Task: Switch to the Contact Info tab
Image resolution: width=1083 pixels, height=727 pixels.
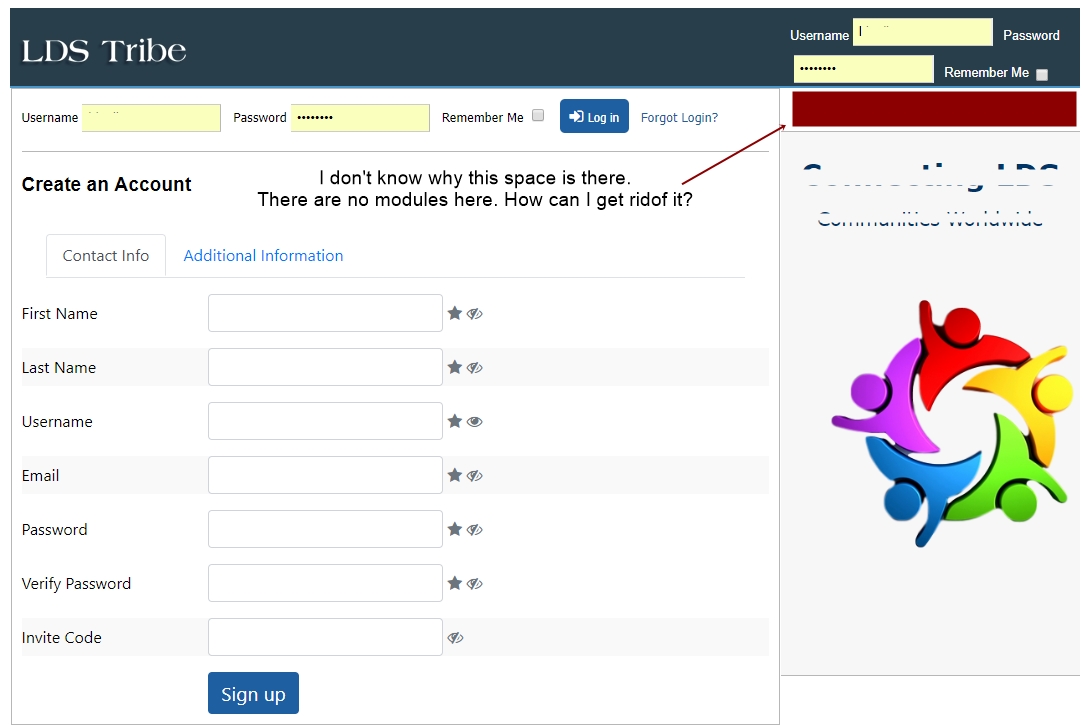Action: click(x=106, y=255)
